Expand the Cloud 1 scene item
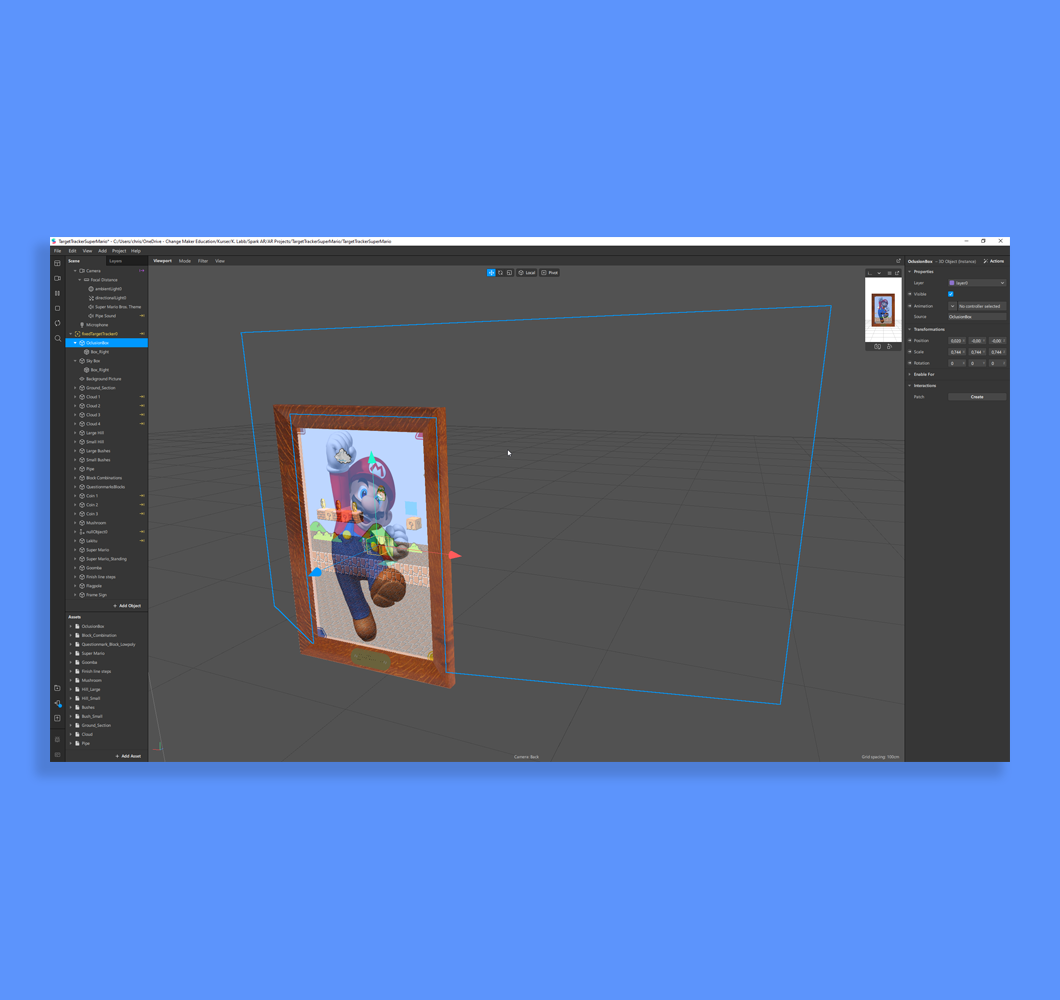The image size is (1060, 1000). pyautogui.click(x=75, y=397)
